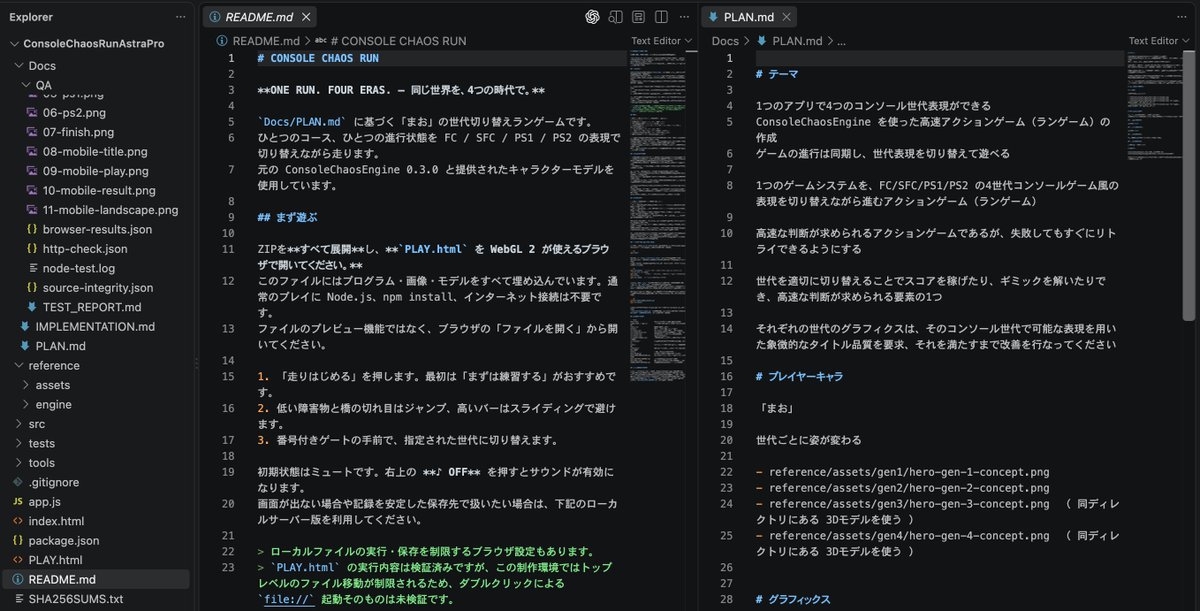Click the editor layout icon beside split editor
Image resolution: width=1200 pixels, height=611 pixels.
point(637,17)
